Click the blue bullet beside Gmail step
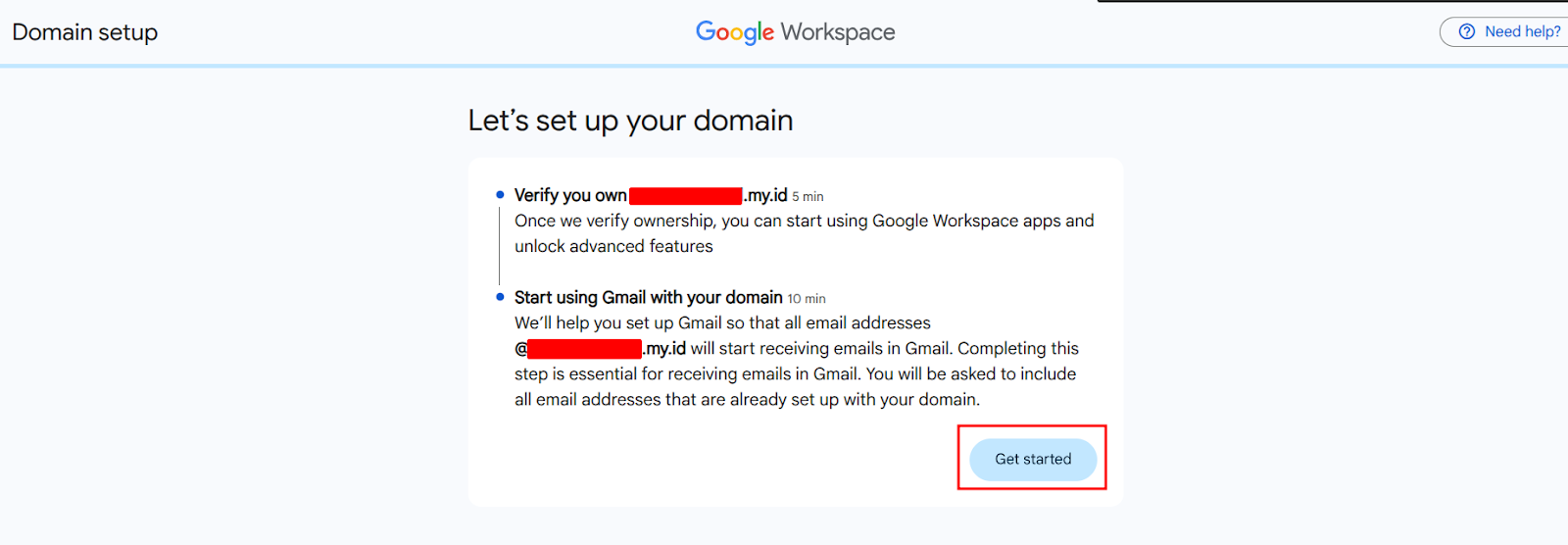 [500, 297]
